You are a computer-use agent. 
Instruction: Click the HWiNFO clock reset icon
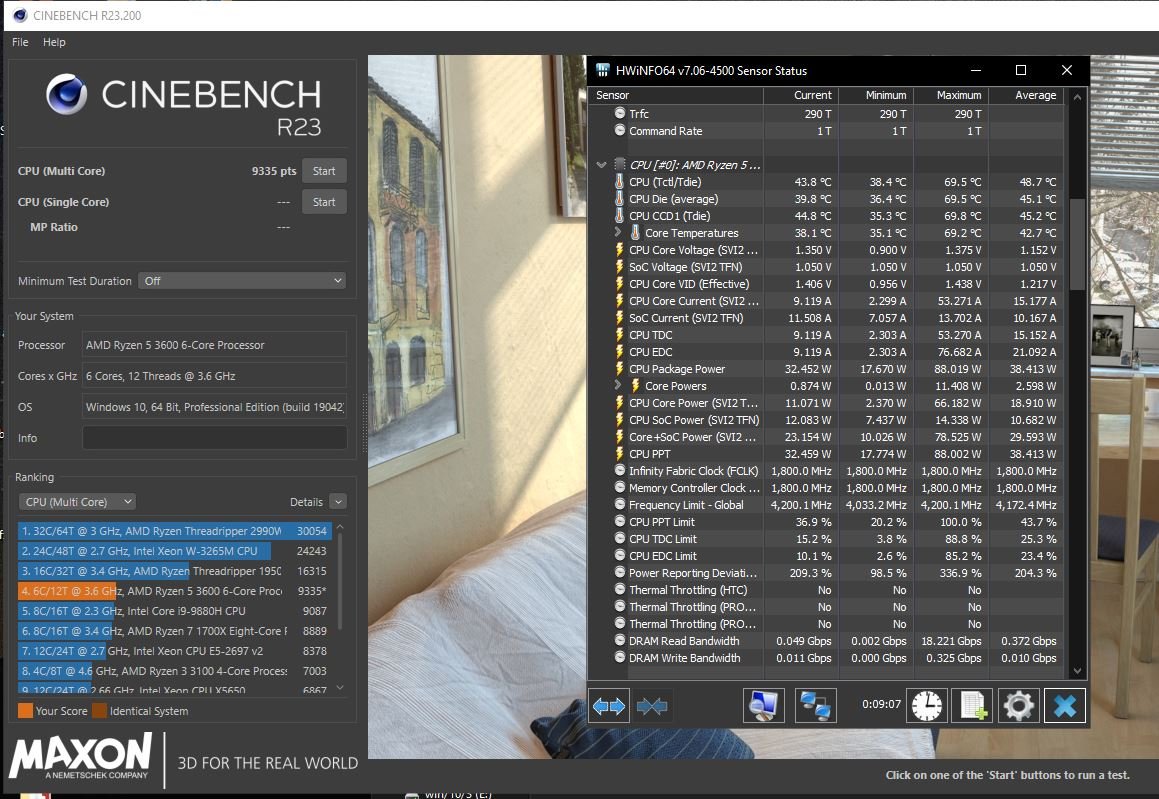[926, 706]
